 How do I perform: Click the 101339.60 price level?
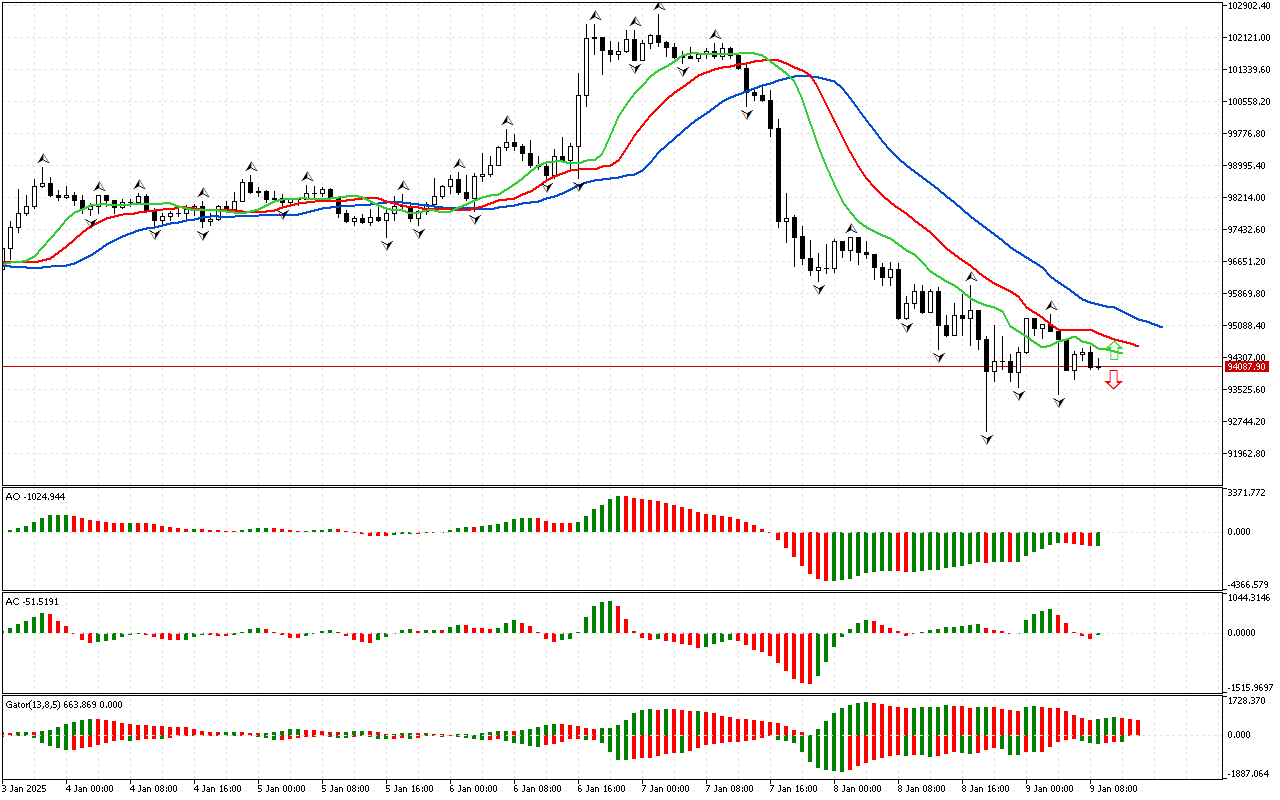coord(1249,70)
